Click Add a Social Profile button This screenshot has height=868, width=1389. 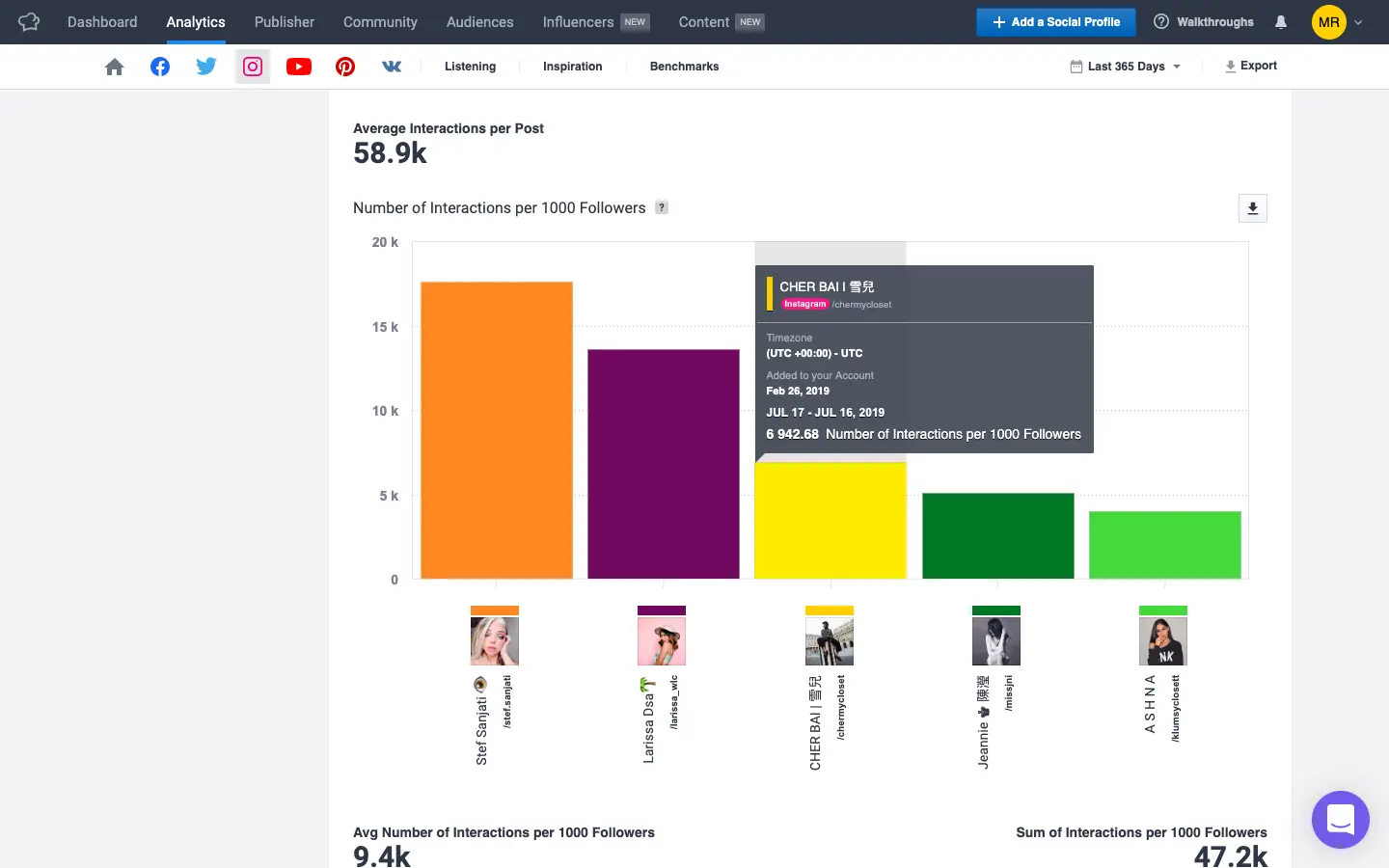[x=1055, y=22]
